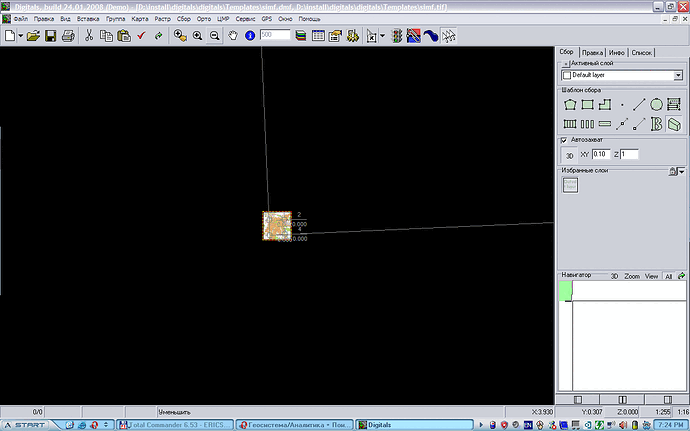Copy selection with the two-pages icon
The height and width of the screenshot is (431, 690).
click(106, 36)
